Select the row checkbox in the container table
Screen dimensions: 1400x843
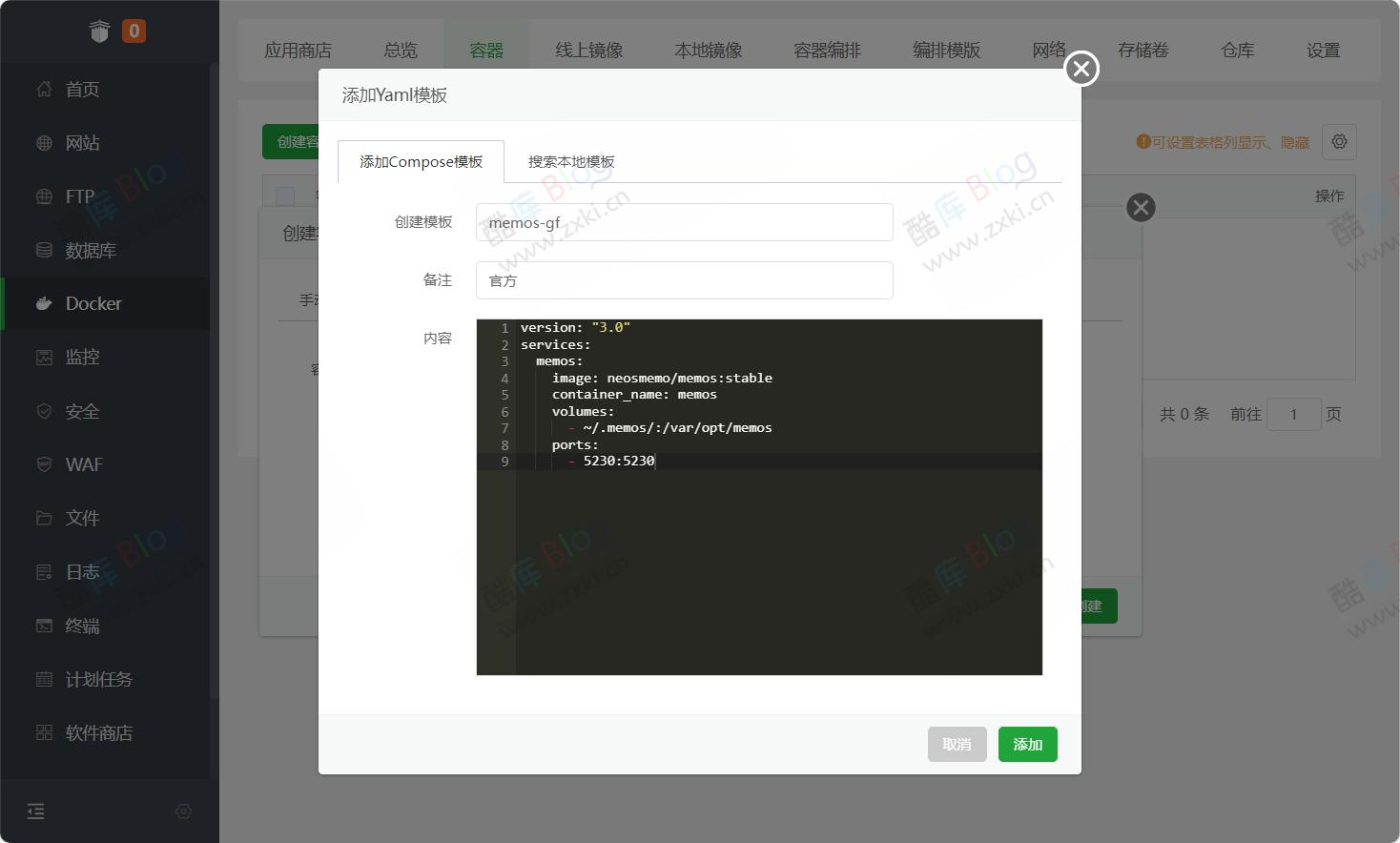[x=284, y=195]
